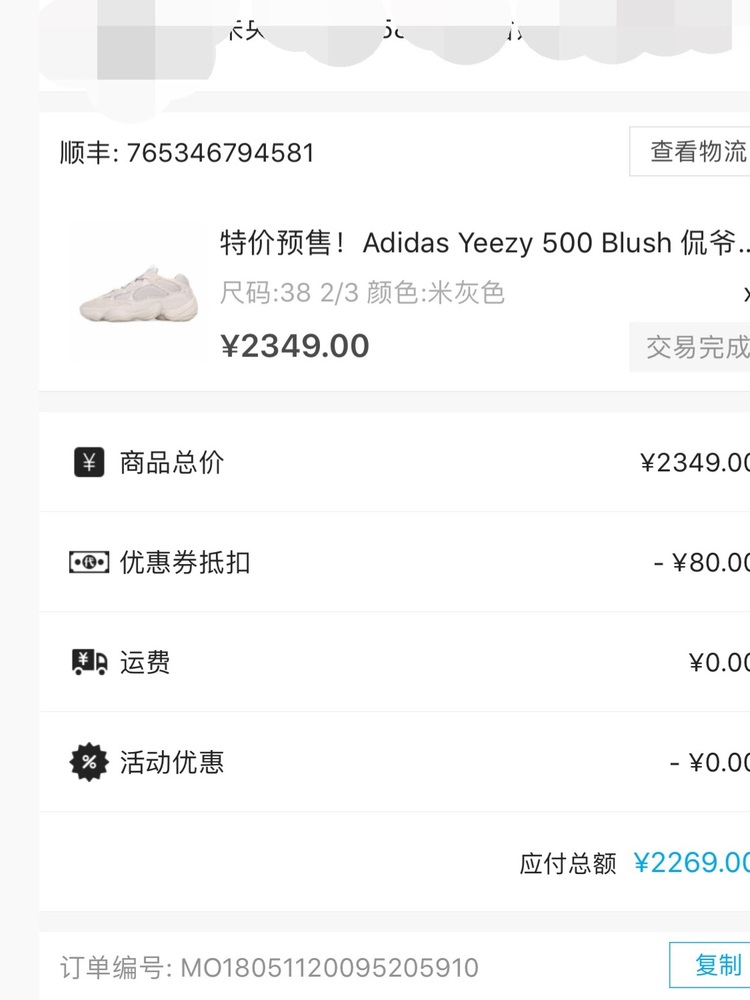Image resolution: width=750 pixels, height=1000 pixels.
Task: Click the product price ¥2349.00 under the title
Action: tap(295, 346)
